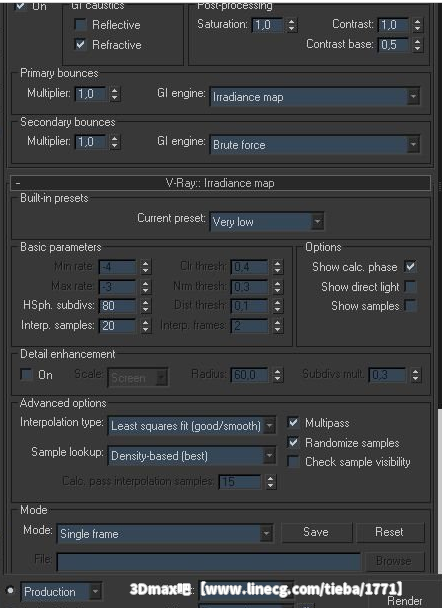
Task: Uncheck Randomize samples option
Action: (x=294, y=442)
